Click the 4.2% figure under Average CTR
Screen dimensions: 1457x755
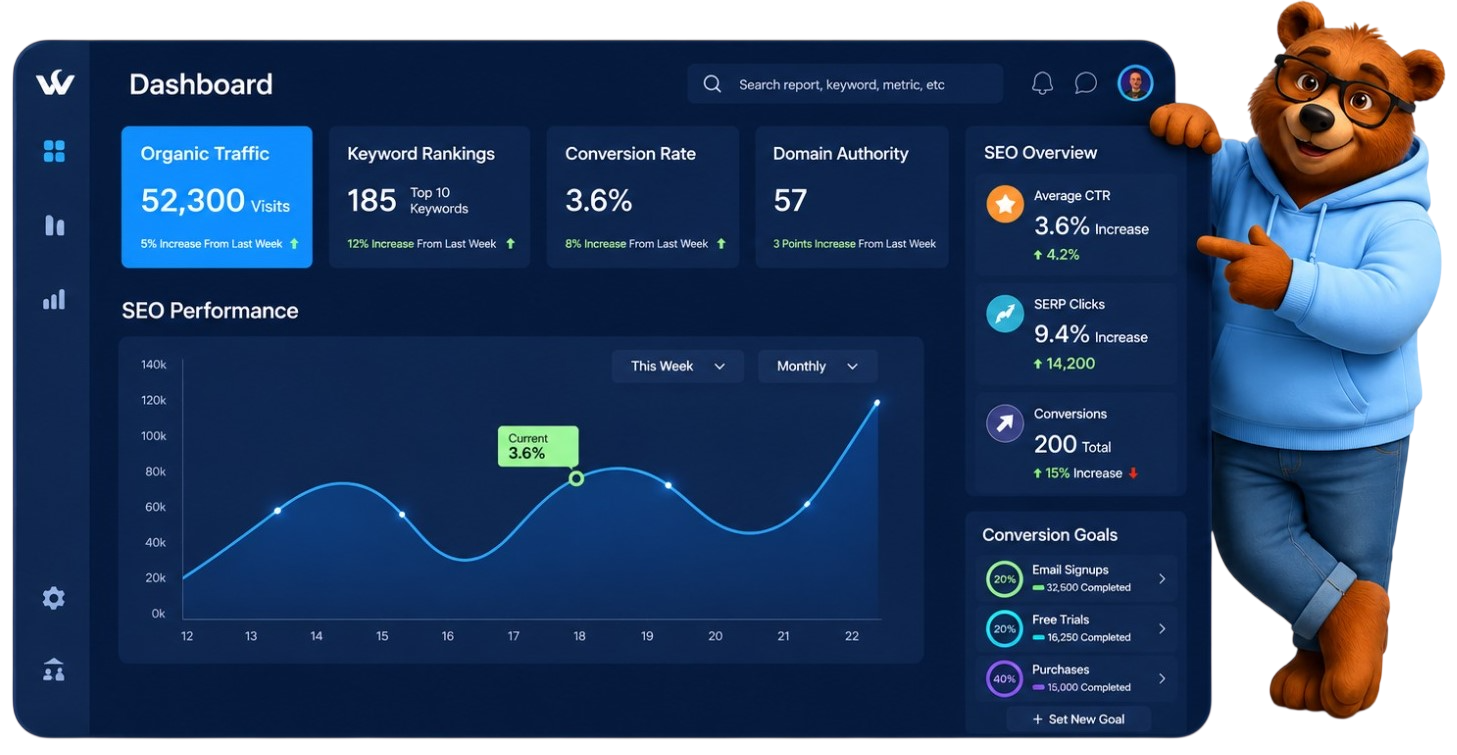click(1064, 255)
